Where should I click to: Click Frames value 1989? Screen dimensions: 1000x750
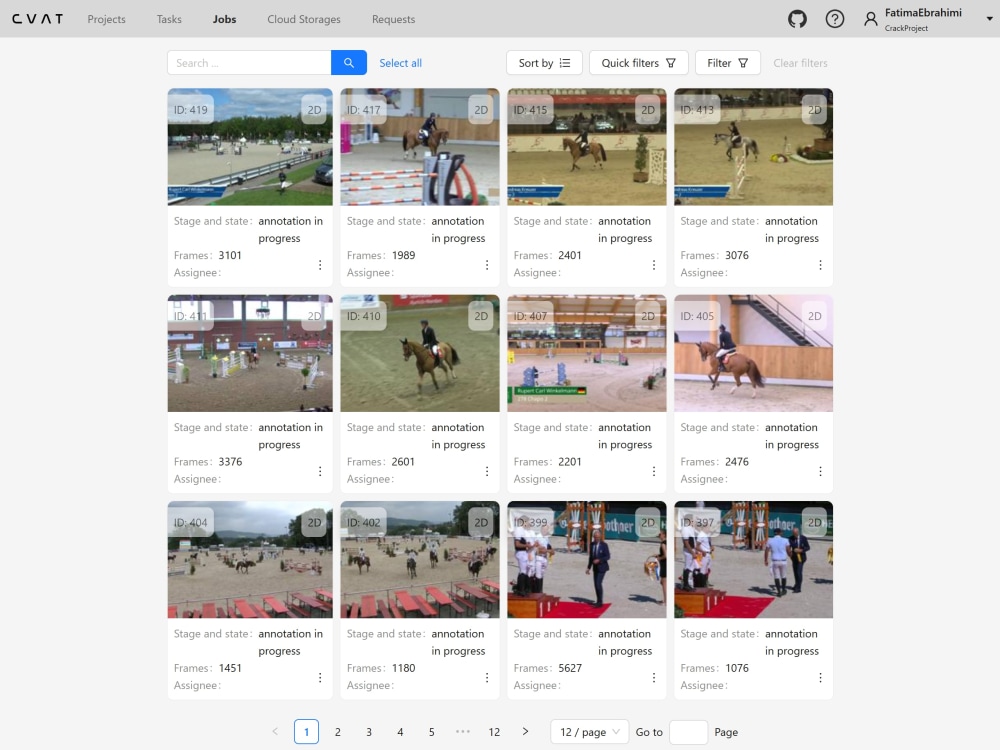click(x=403, y=255)
